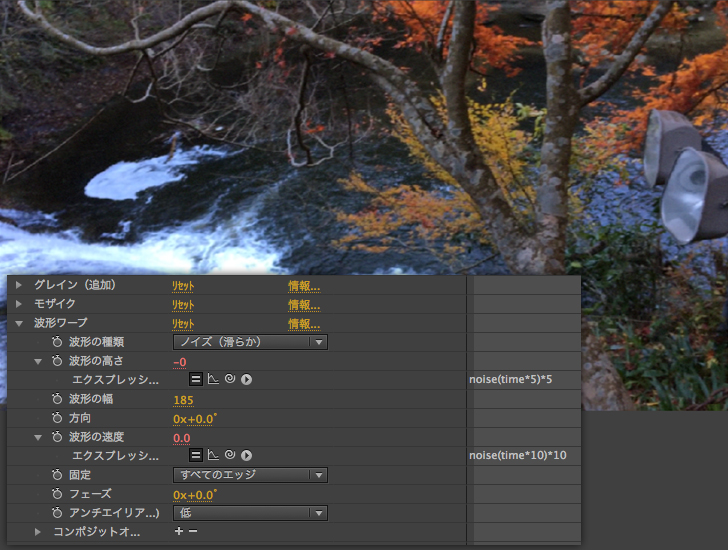Toggle stopwatch for フェーズ property
The height and width of the screenshot is (550, 728).
[x=57, y=494]
